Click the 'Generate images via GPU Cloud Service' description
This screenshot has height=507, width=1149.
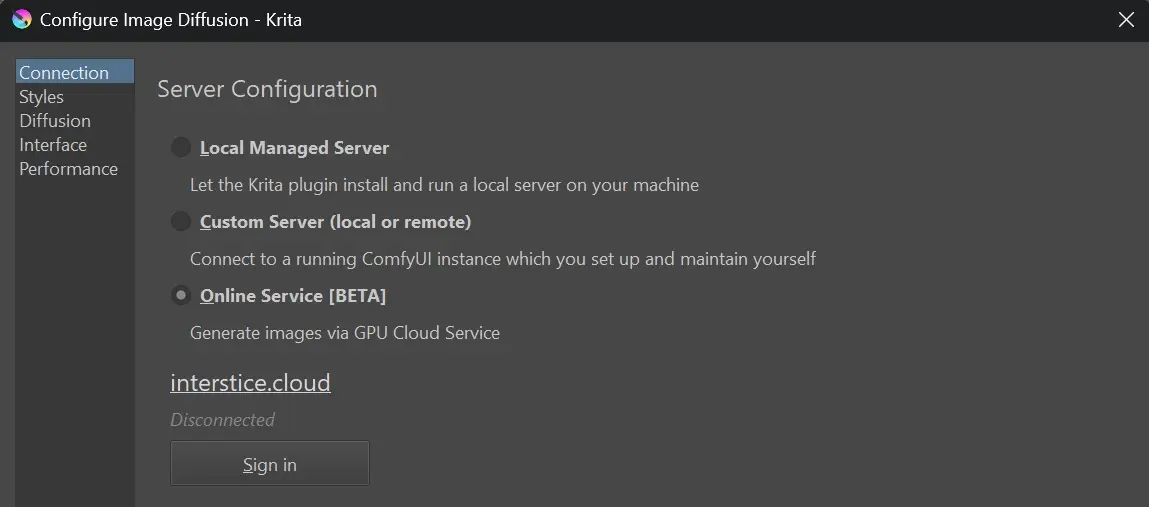[345, 333]
